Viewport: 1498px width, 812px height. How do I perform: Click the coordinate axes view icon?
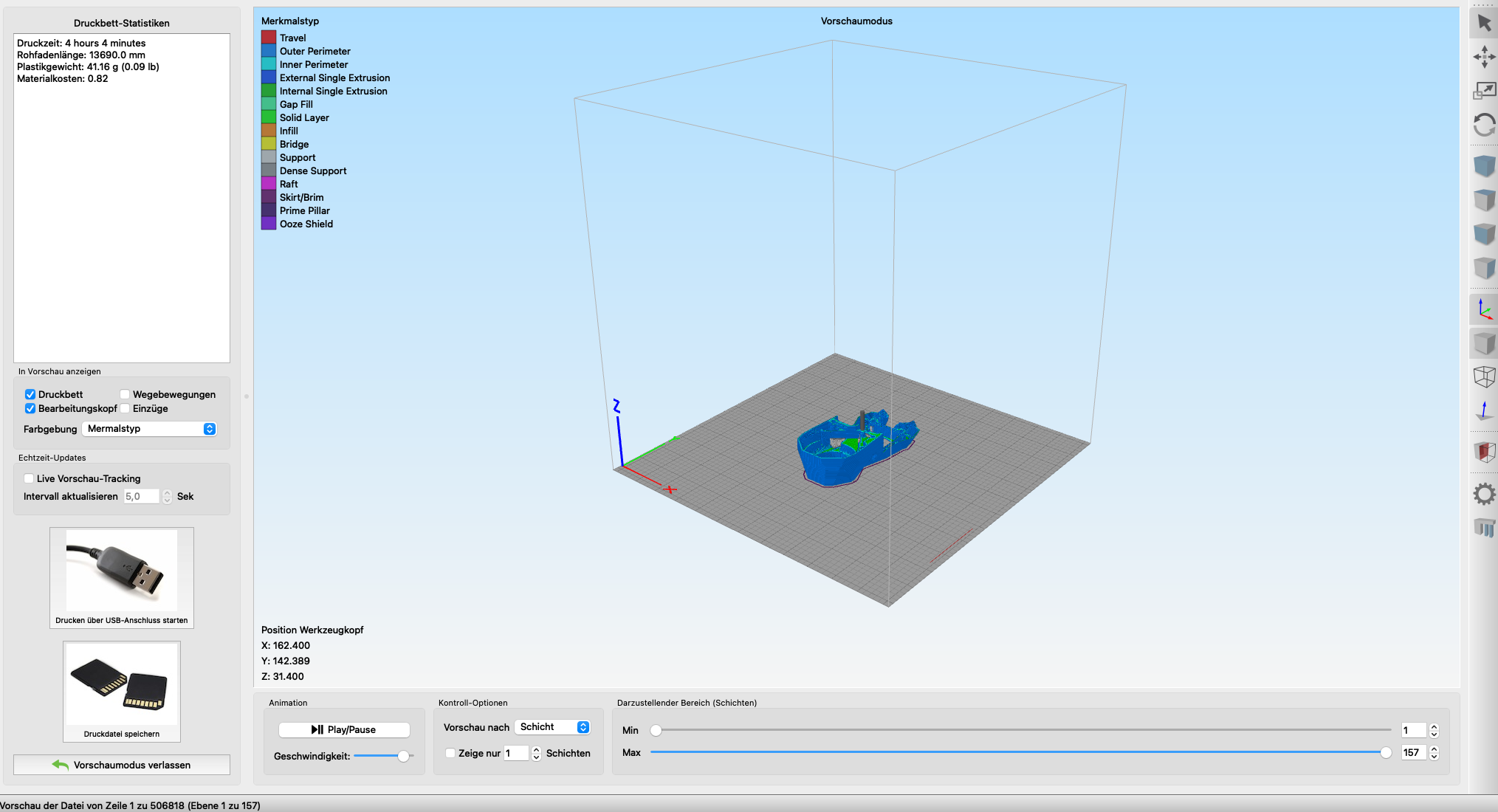(x=1484, y=309)
